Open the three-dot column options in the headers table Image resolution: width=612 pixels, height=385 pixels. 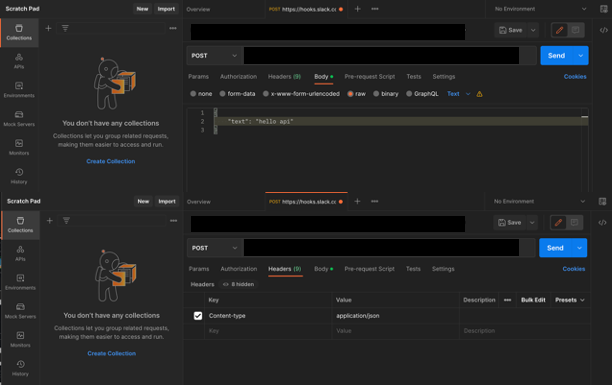[x=507, y=300]
